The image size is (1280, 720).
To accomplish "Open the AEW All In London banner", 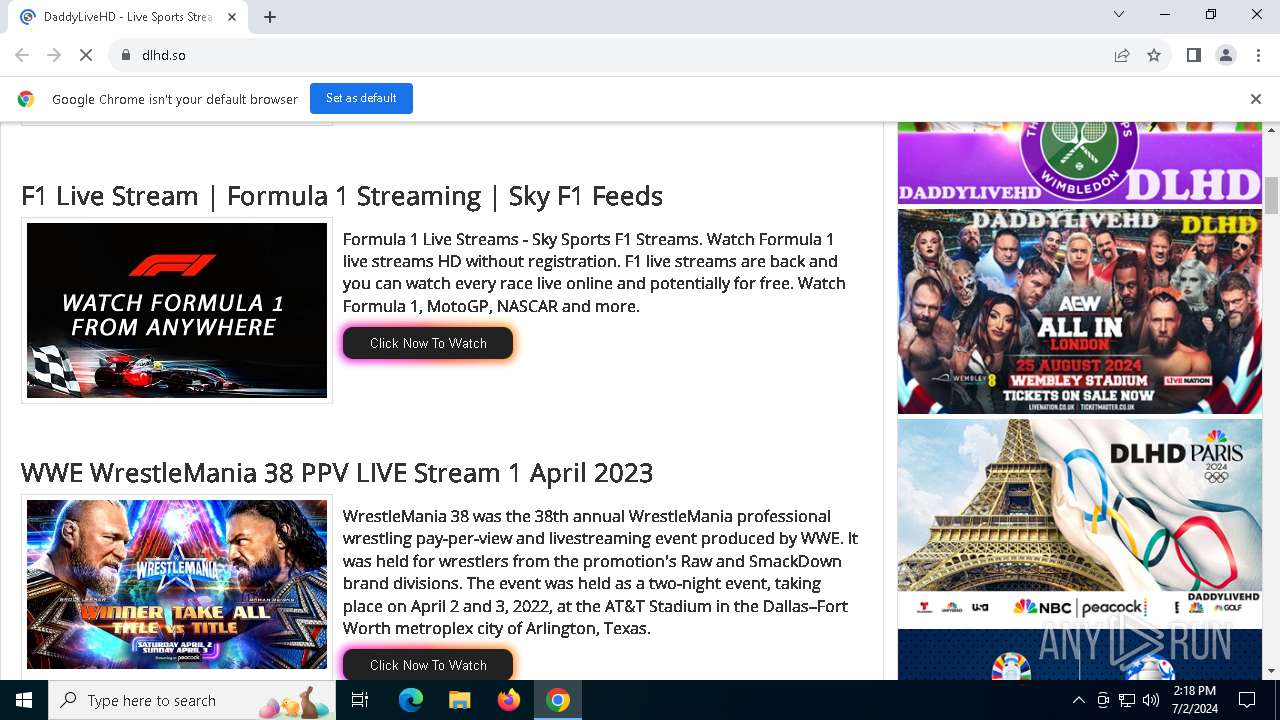I will point(1080,311).
